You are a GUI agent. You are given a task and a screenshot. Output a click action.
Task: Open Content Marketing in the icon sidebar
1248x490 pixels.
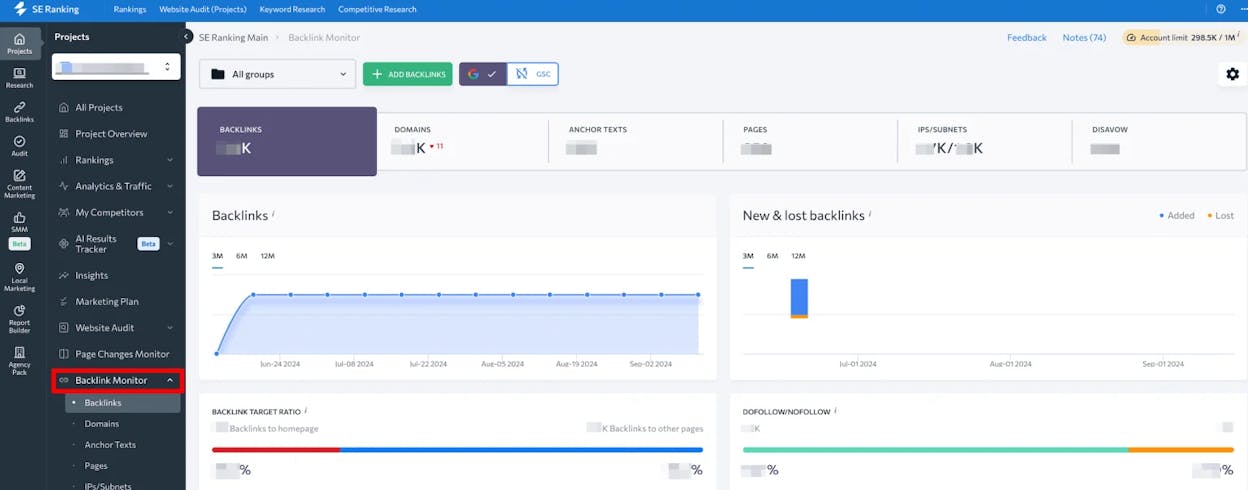point(19,184)
